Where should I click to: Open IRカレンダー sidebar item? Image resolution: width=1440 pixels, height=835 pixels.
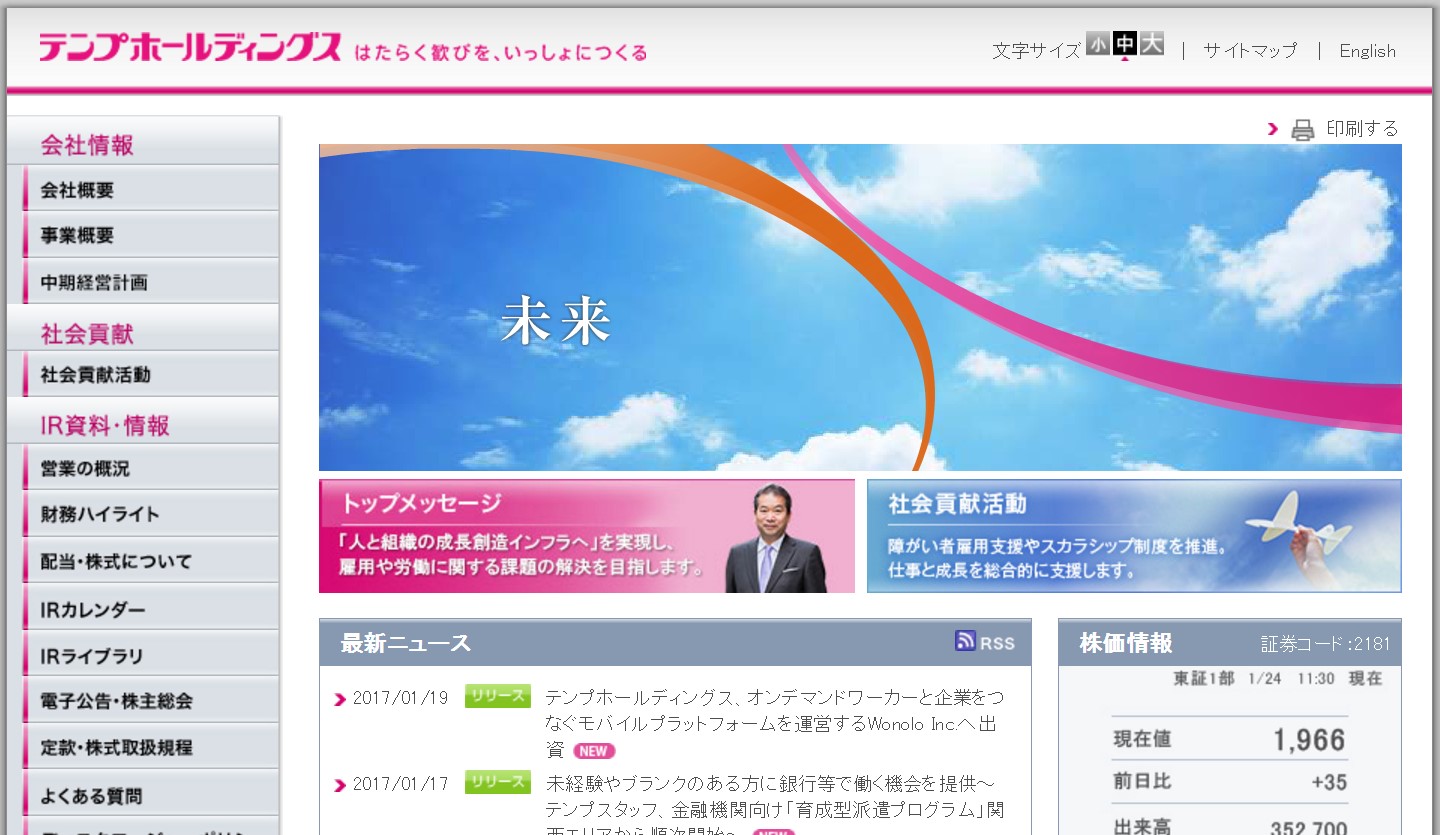click(150, 608)
